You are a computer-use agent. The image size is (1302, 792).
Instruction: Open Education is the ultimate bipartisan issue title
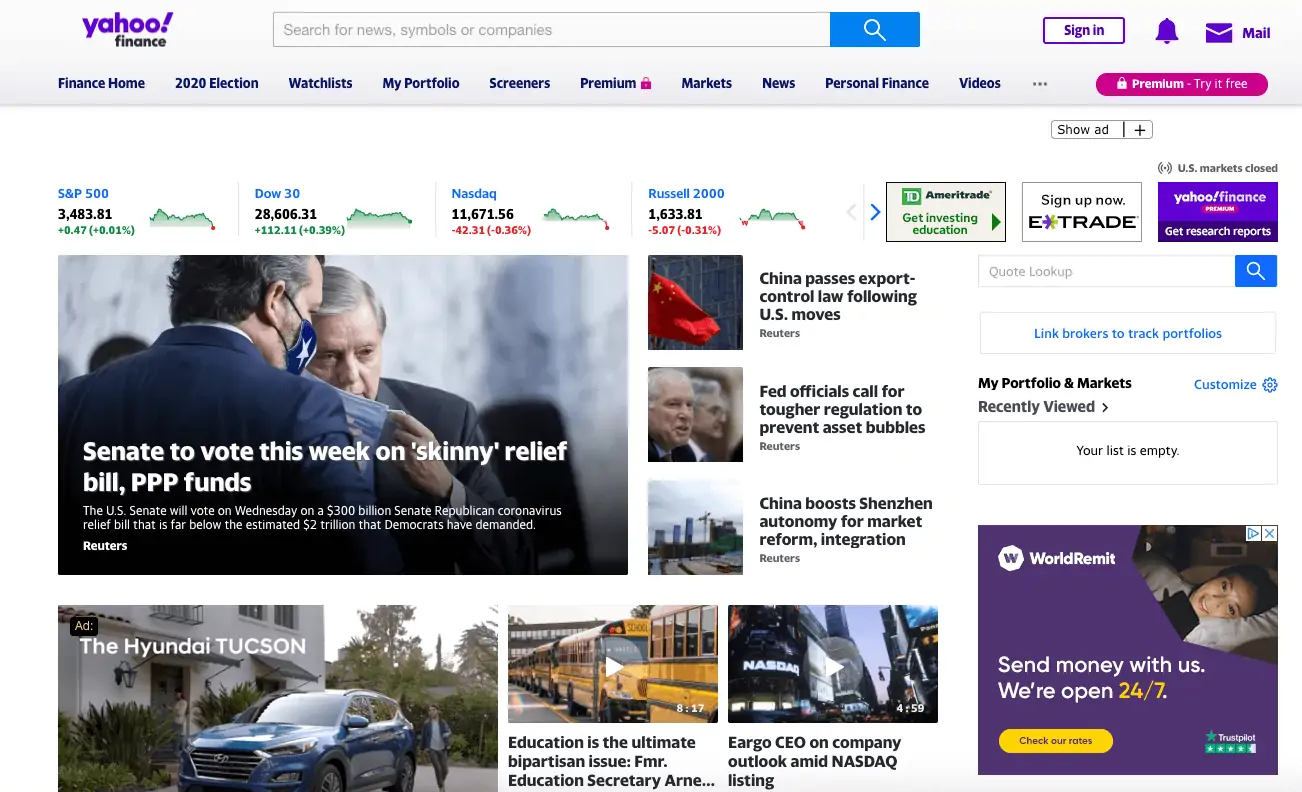pos(611,761)
